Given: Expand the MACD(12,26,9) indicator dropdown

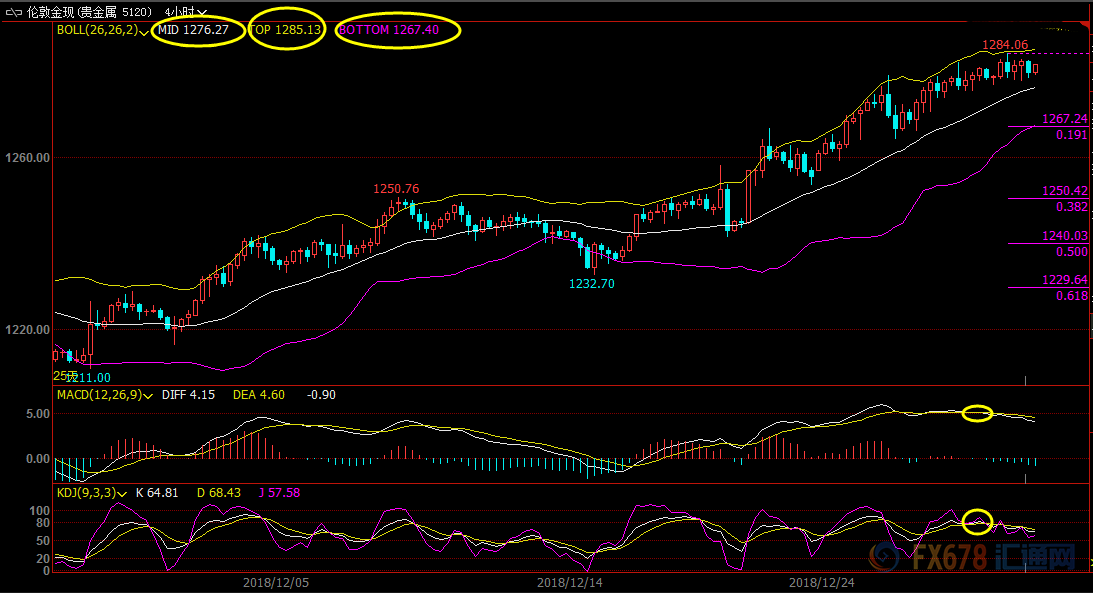Looking at the screenshot, I should tap(148, 396).
